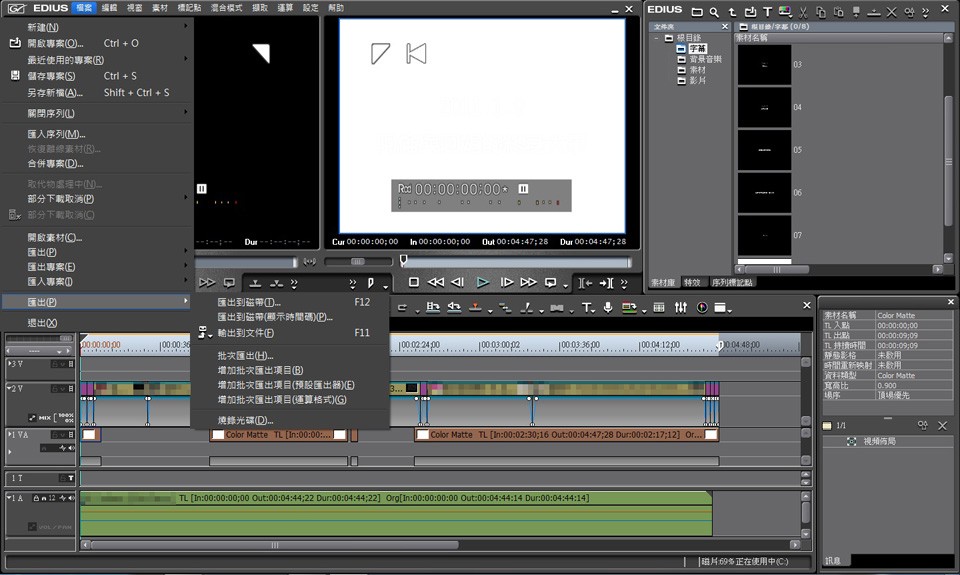This screenshot has height=575, width=960.
Task: Click the search magnifier icon in the bin
Action: [x=714, y=11]
